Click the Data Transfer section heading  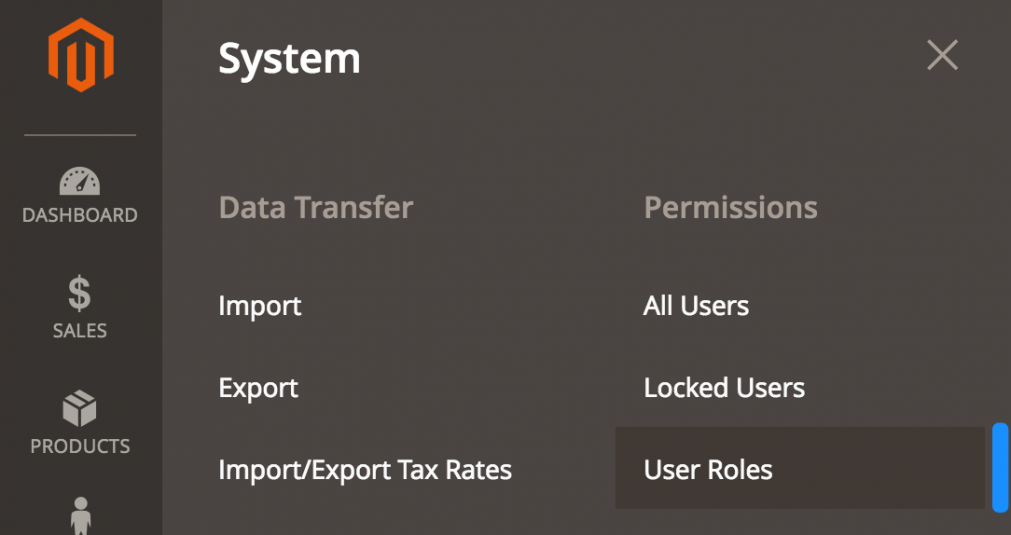pyautogui.click(x=316, y=208)
